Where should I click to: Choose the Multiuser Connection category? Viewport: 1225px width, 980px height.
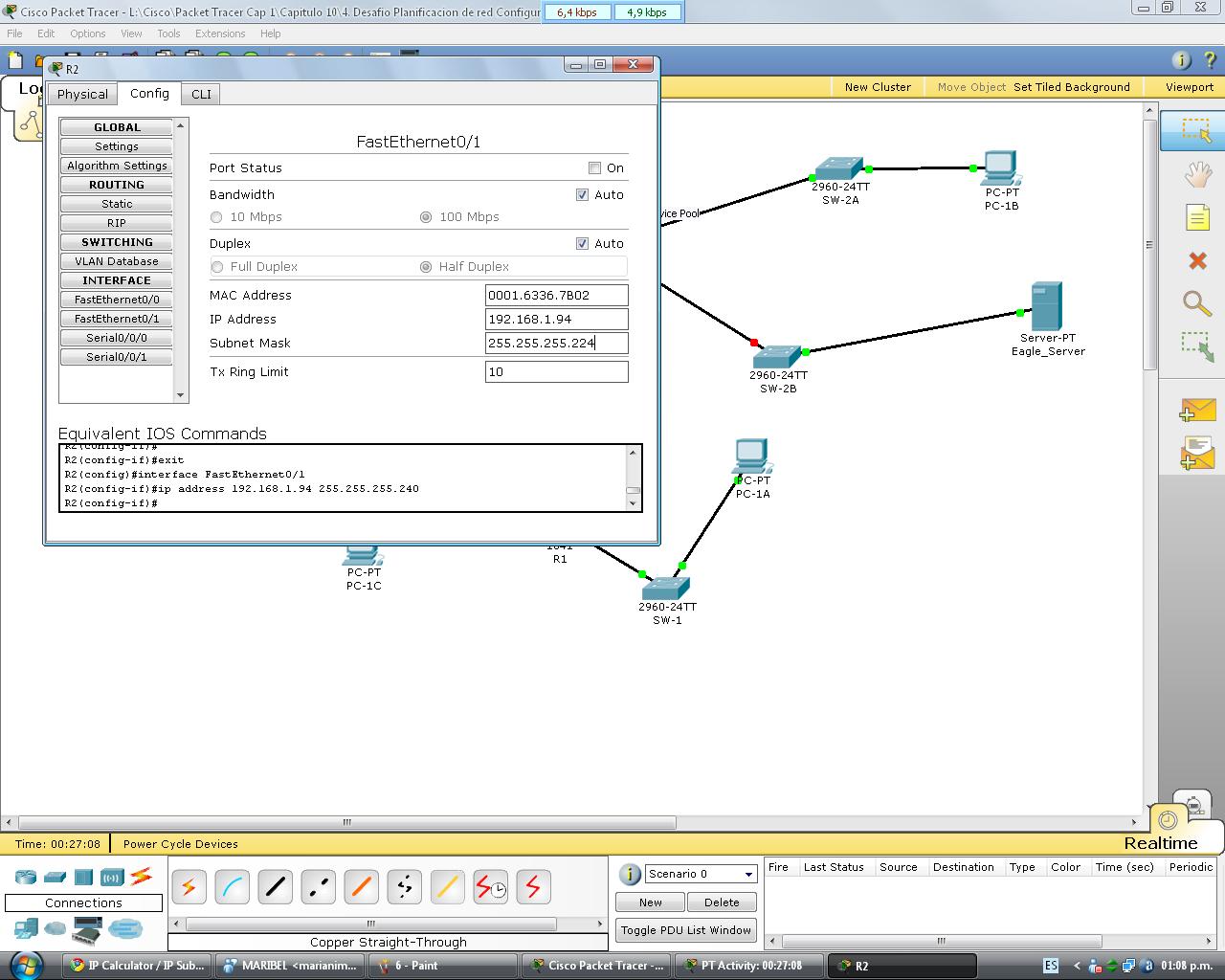[124, 928]
